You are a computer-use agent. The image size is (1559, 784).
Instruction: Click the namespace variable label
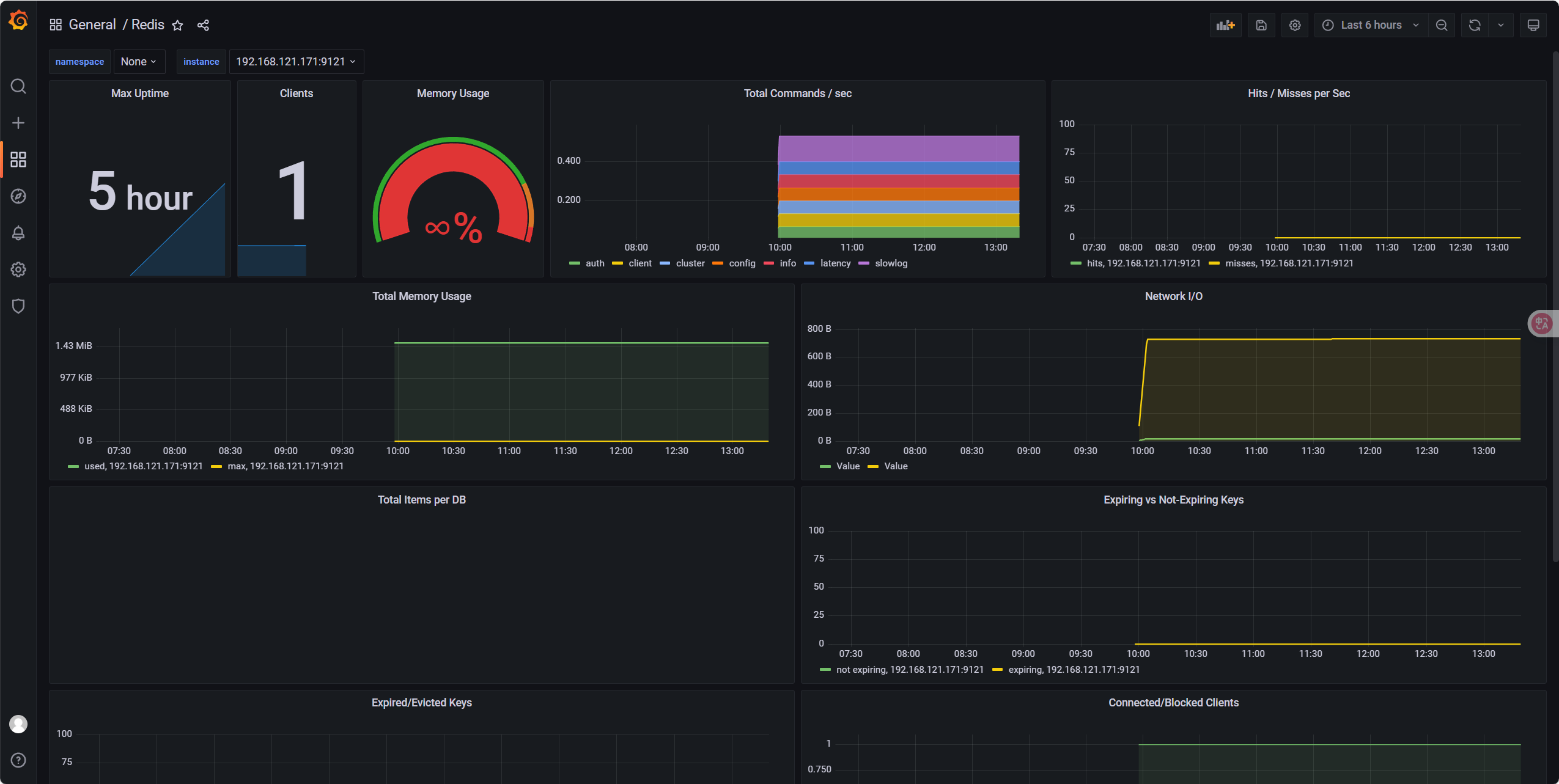click(x=79, y=62)
